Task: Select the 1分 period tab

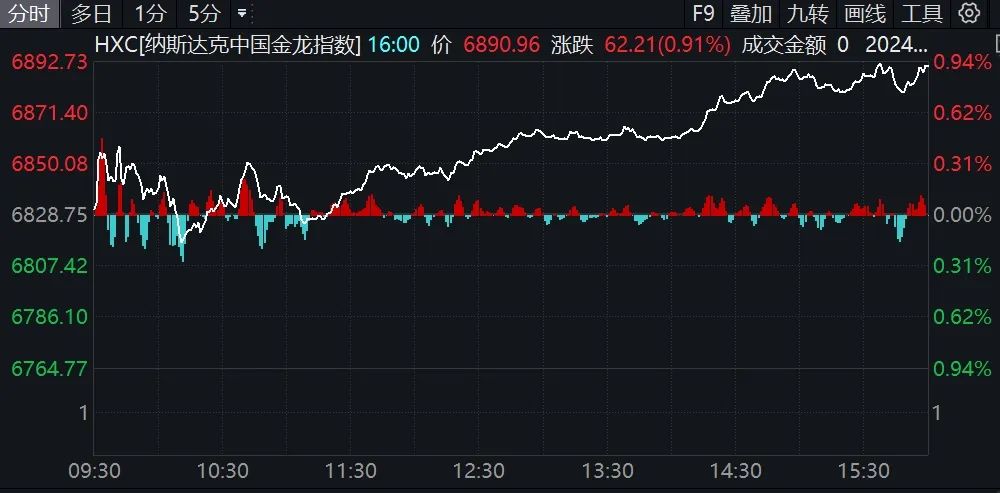Action: pyautogui.click(x=151, y=13)
